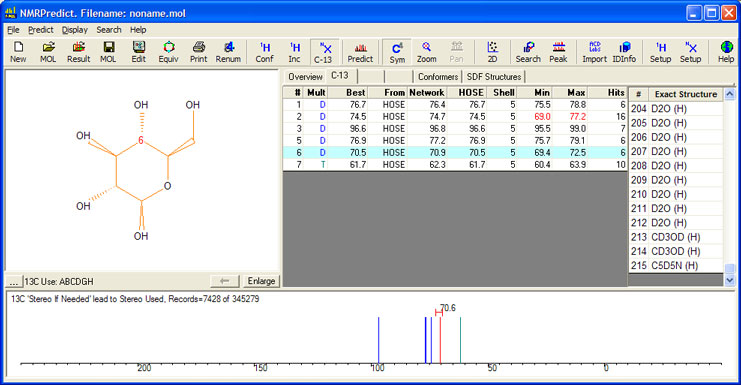Click the back arrow button beside Enlarge

tap(224, 281)
